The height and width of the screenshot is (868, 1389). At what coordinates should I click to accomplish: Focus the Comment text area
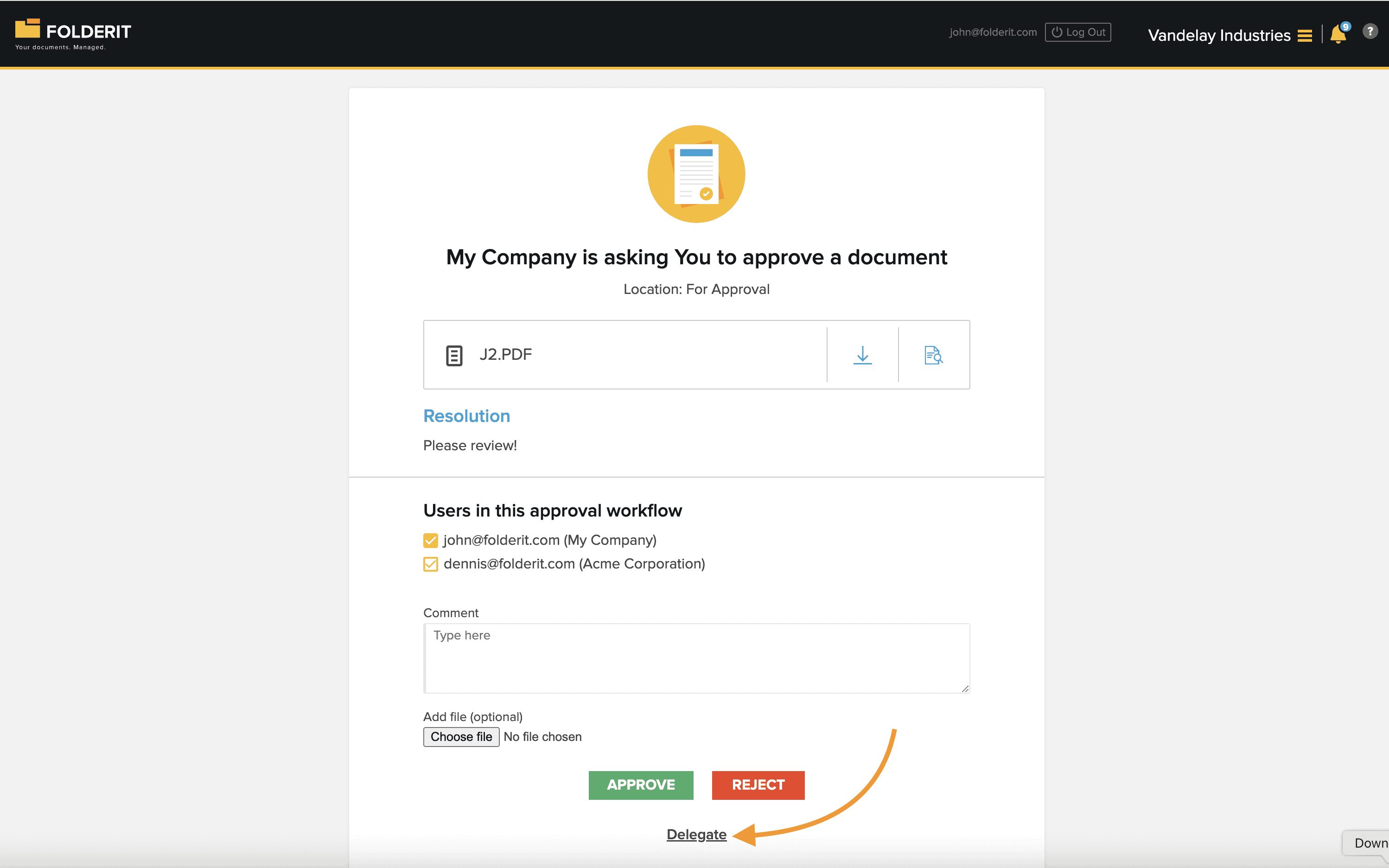click(696, 658)
